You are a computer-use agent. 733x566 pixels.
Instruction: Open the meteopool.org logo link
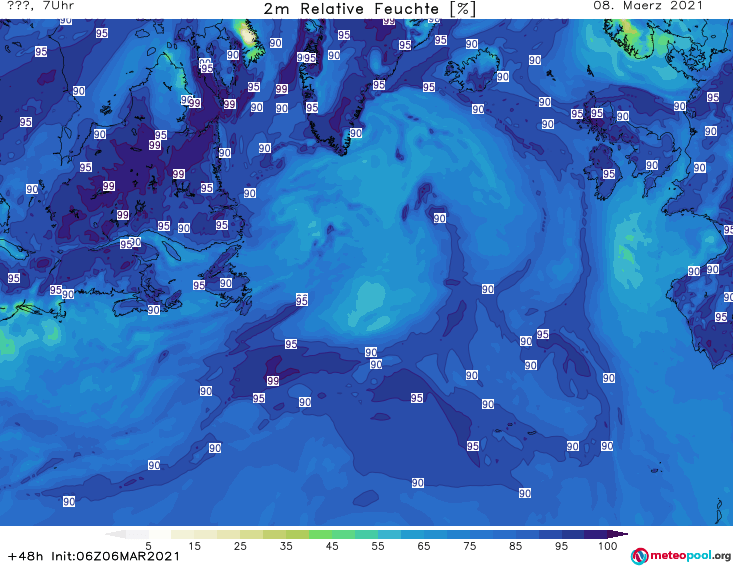pos(681,556)
